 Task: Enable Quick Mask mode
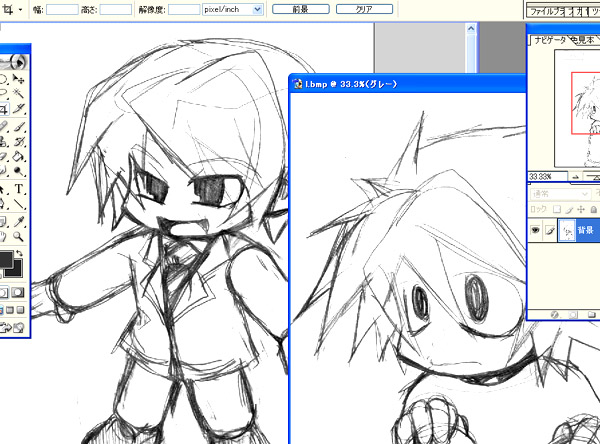point(17,293)
